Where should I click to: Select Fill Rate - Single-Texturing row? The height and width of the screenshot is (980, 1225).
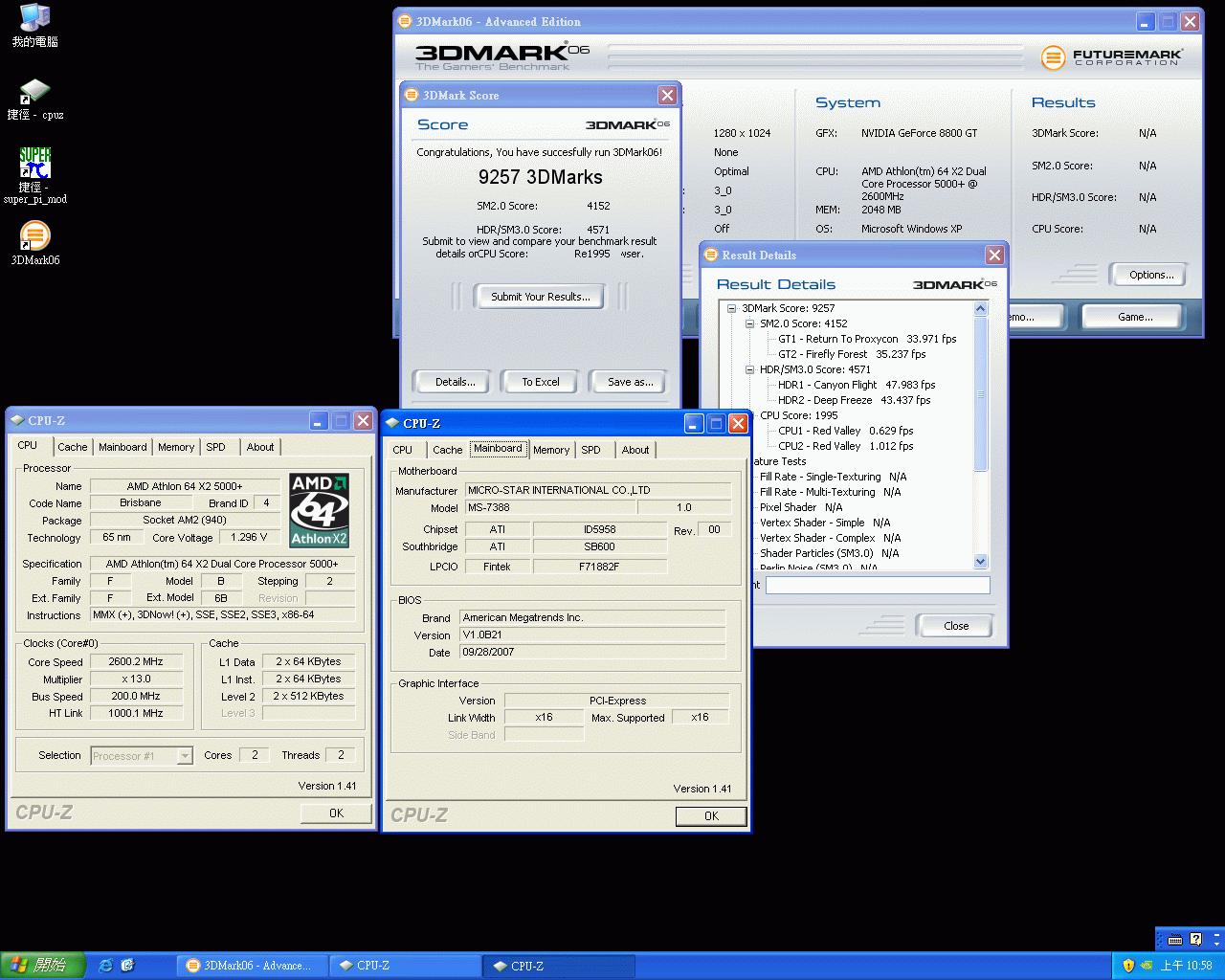(833, 477)
